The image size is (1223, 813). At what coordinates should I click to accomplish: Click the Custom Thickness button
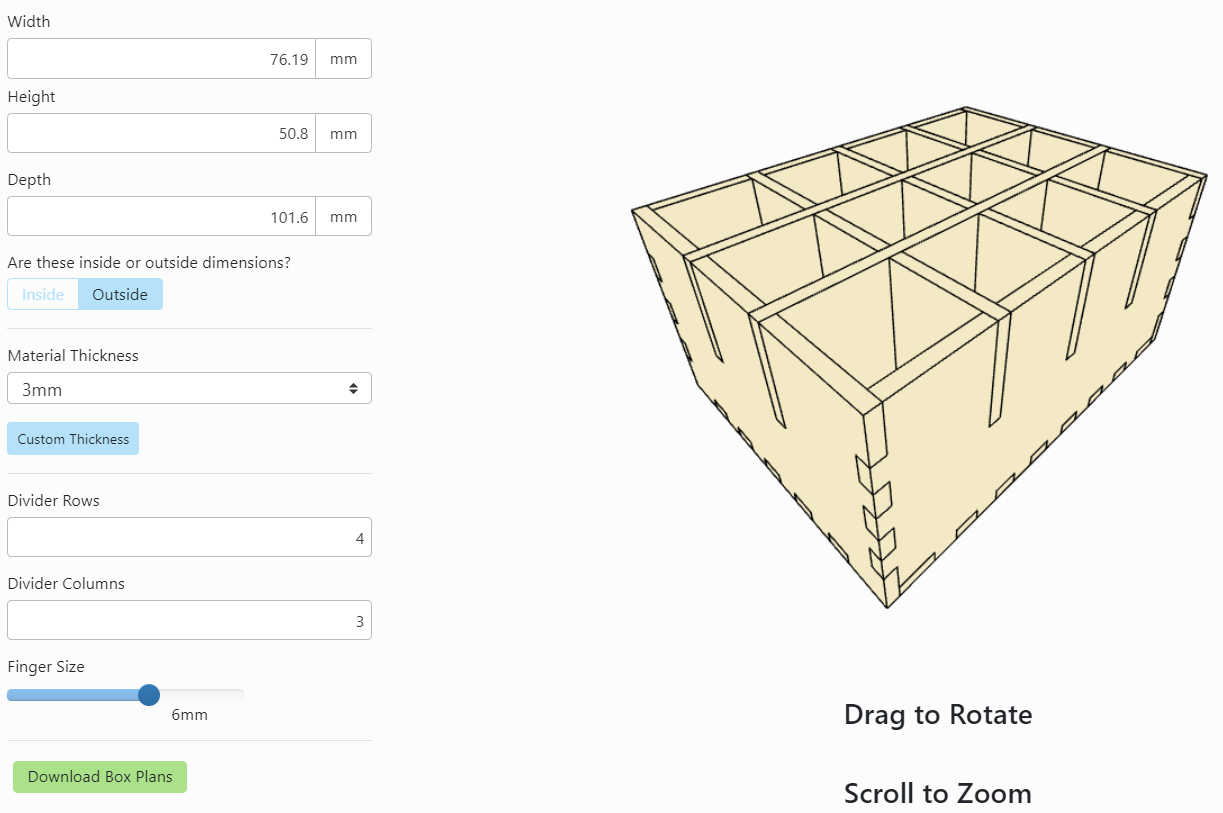click(x=73, y=439)
